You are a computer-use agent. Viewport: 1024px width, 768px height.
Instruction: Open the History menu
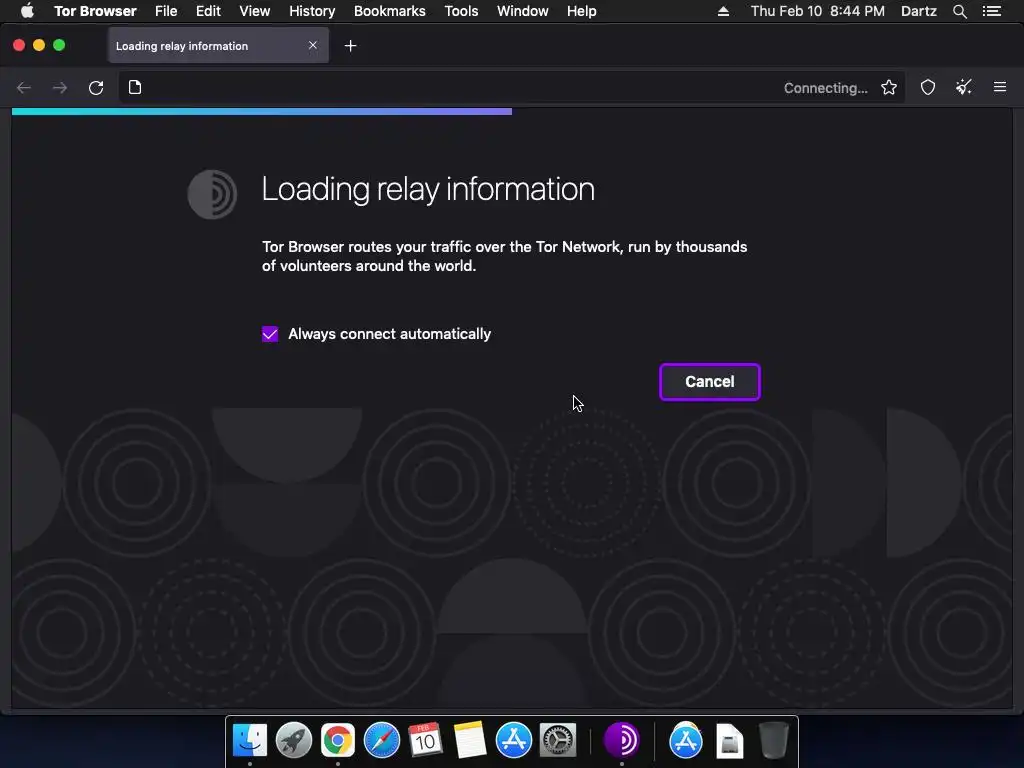point(312,11)
